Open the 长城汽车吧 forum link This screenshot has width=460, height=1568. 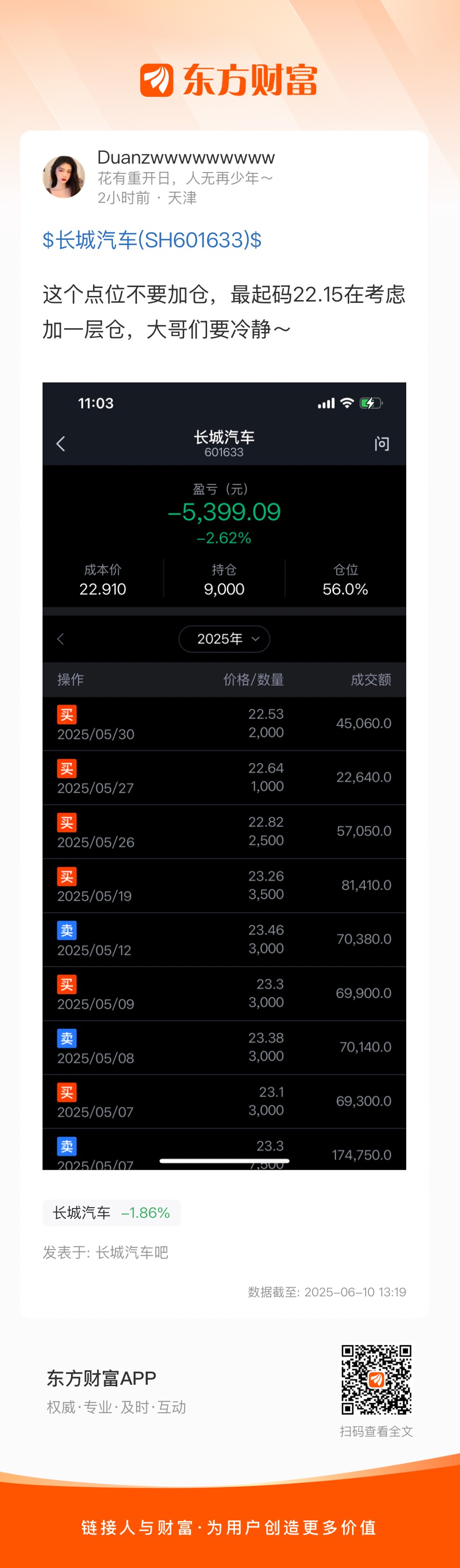point(132,1252)
